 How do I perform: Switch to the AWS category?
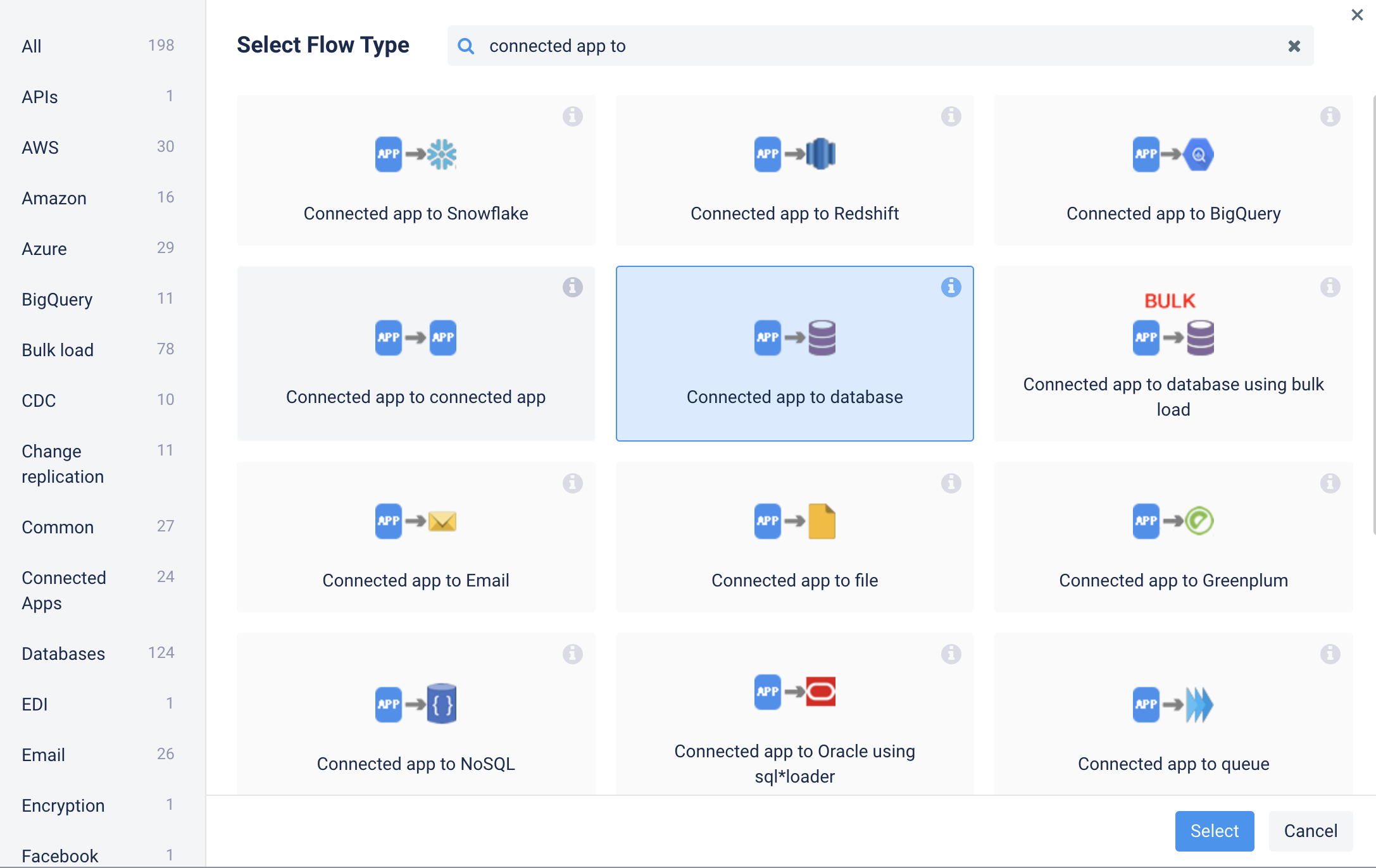[40, 147]
